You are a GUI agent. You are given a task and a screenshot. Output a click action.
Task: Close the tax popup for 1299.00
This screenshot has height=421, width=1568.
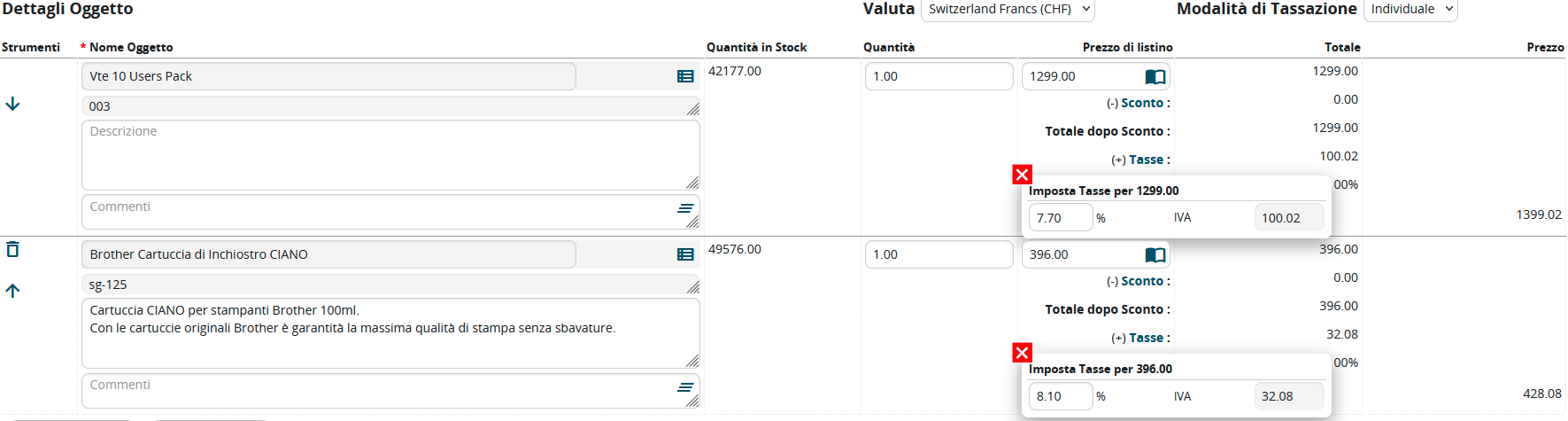[1022, 175]
